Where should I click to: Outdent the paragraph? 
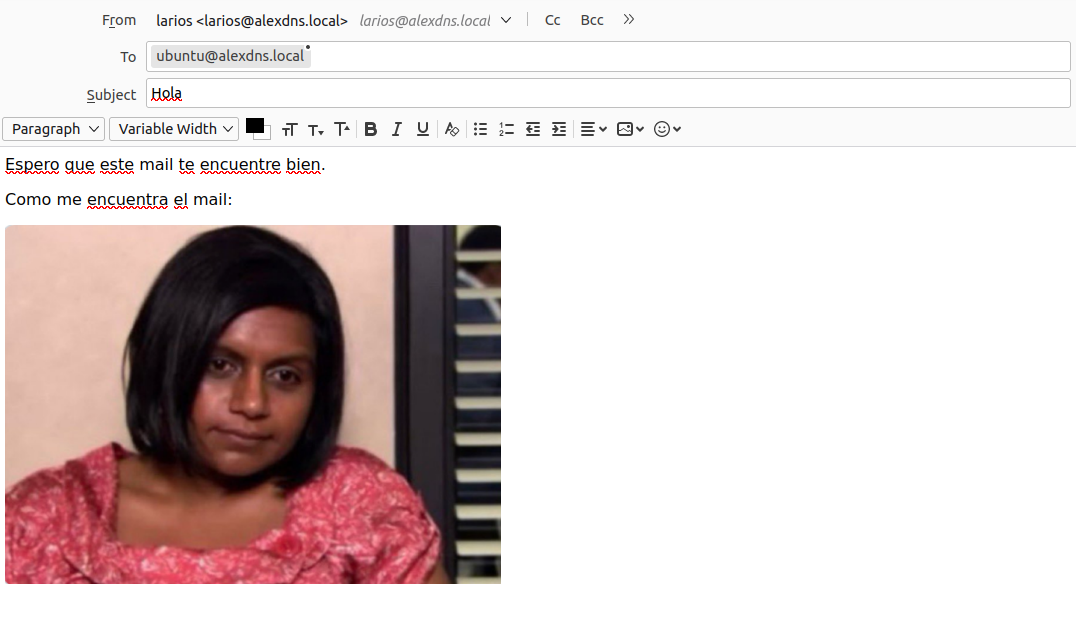pyautogui.click(x=533, y=129)
